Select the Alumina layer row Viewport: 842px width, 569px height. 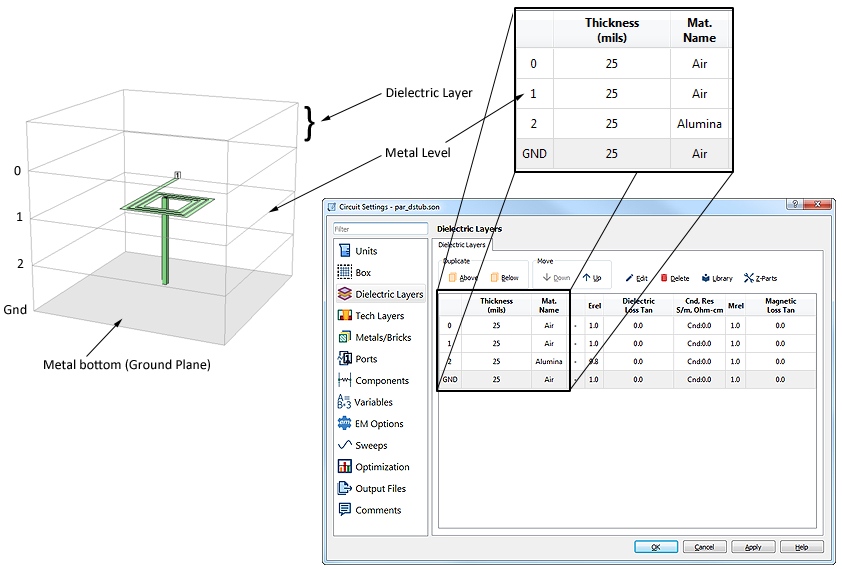pyautogui.click(x=549, y=361)
